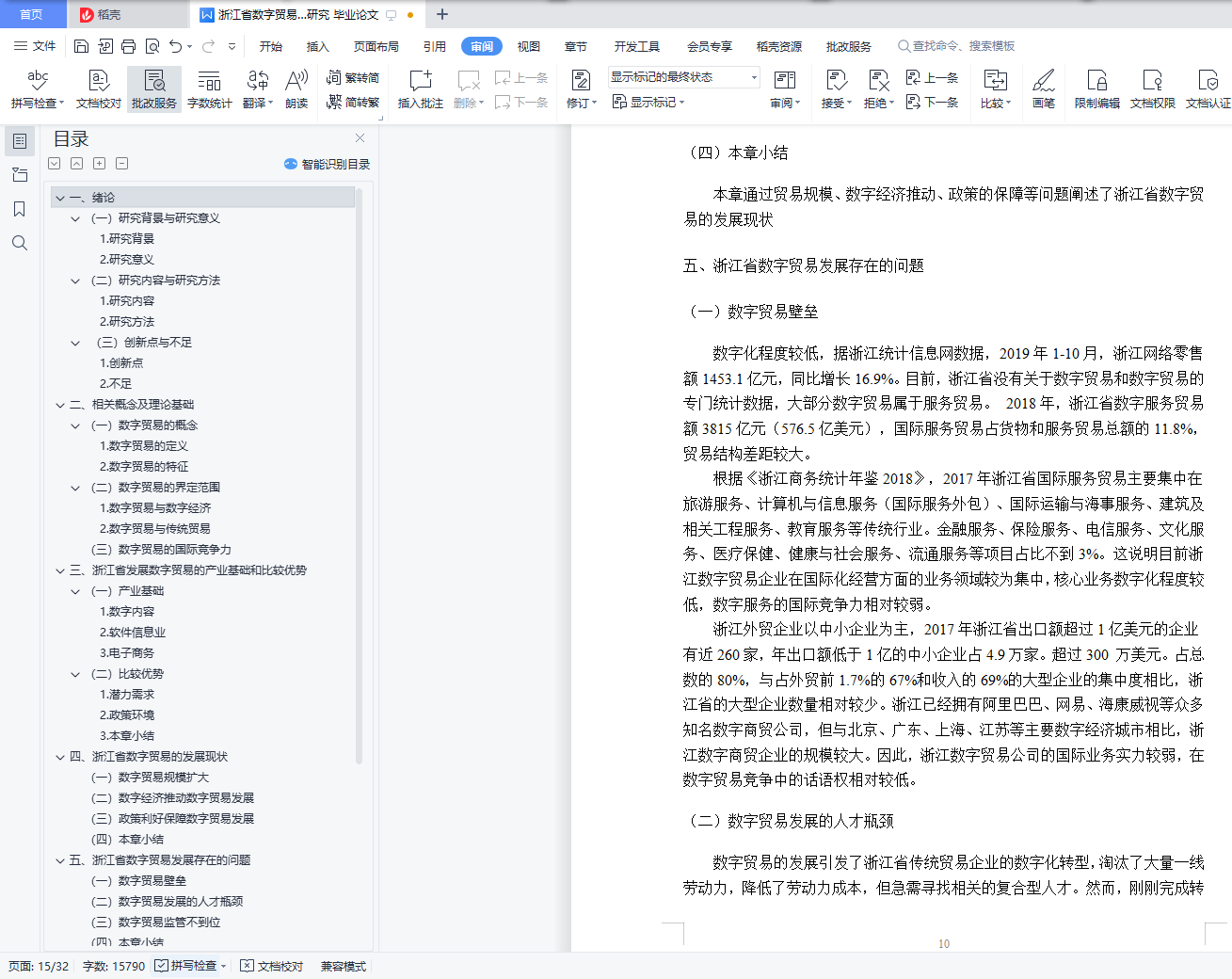Open the bookmark icon in left sidebar
This screenshot has width=1232, height=979.
[20, 209]
